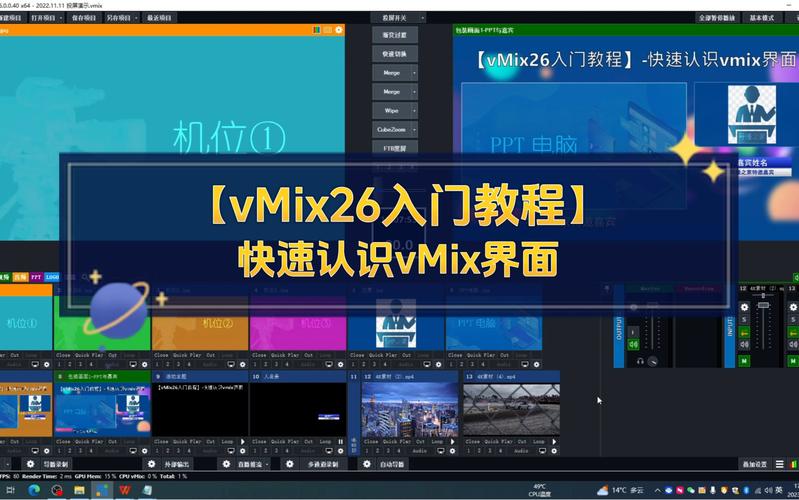
Task: Click the 快速切换 transition button
Action: [x=395, y=54]
